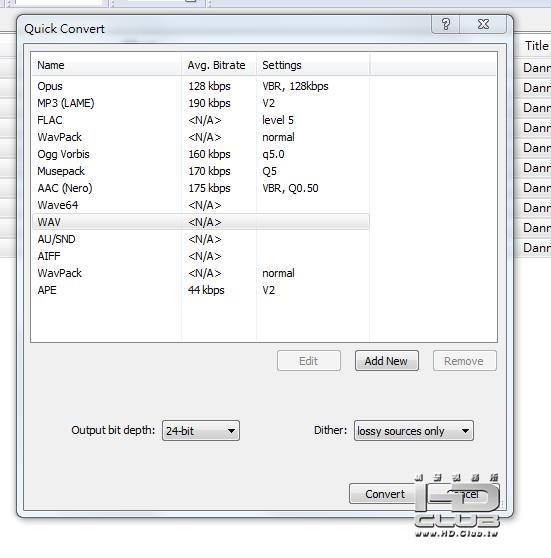Close the Quick Convert dialog
551x558 pixels.
pos(483,24)
